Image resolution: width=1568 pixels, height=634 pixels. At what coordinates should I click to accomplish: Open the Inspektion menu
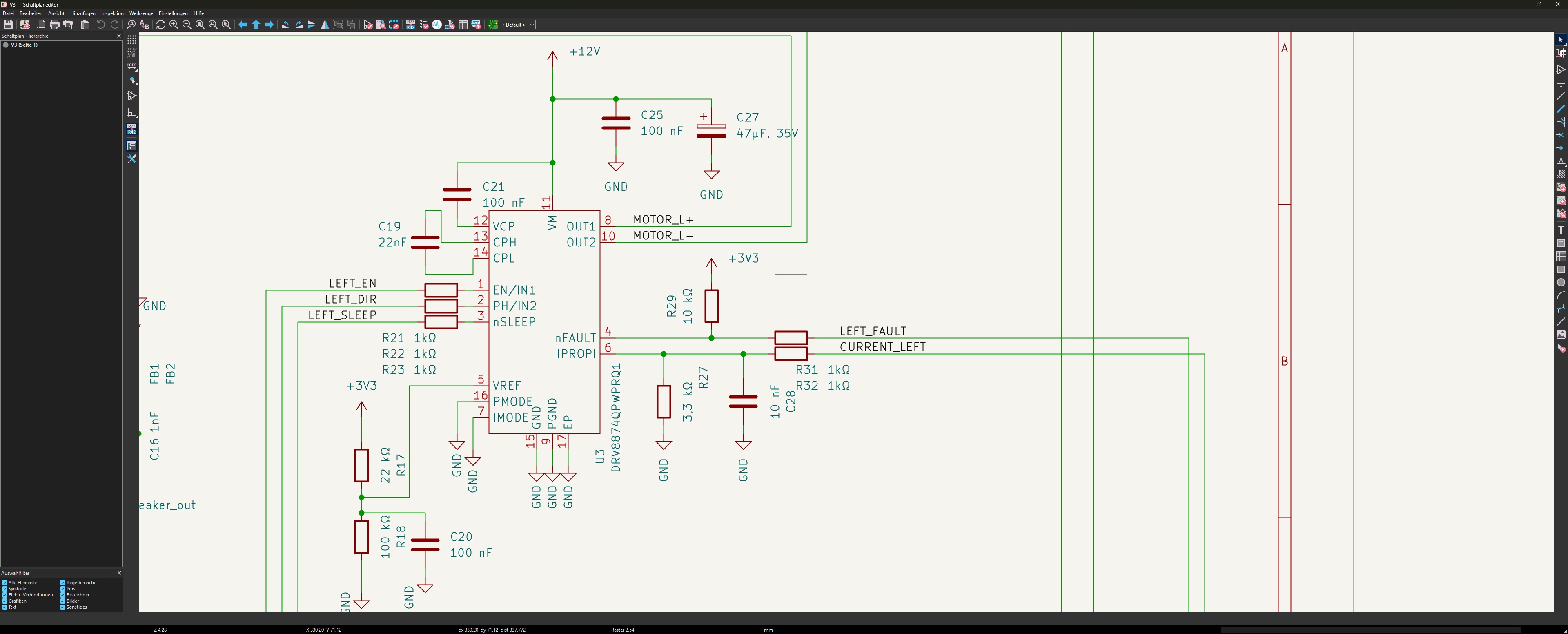[x=112, y=13]
